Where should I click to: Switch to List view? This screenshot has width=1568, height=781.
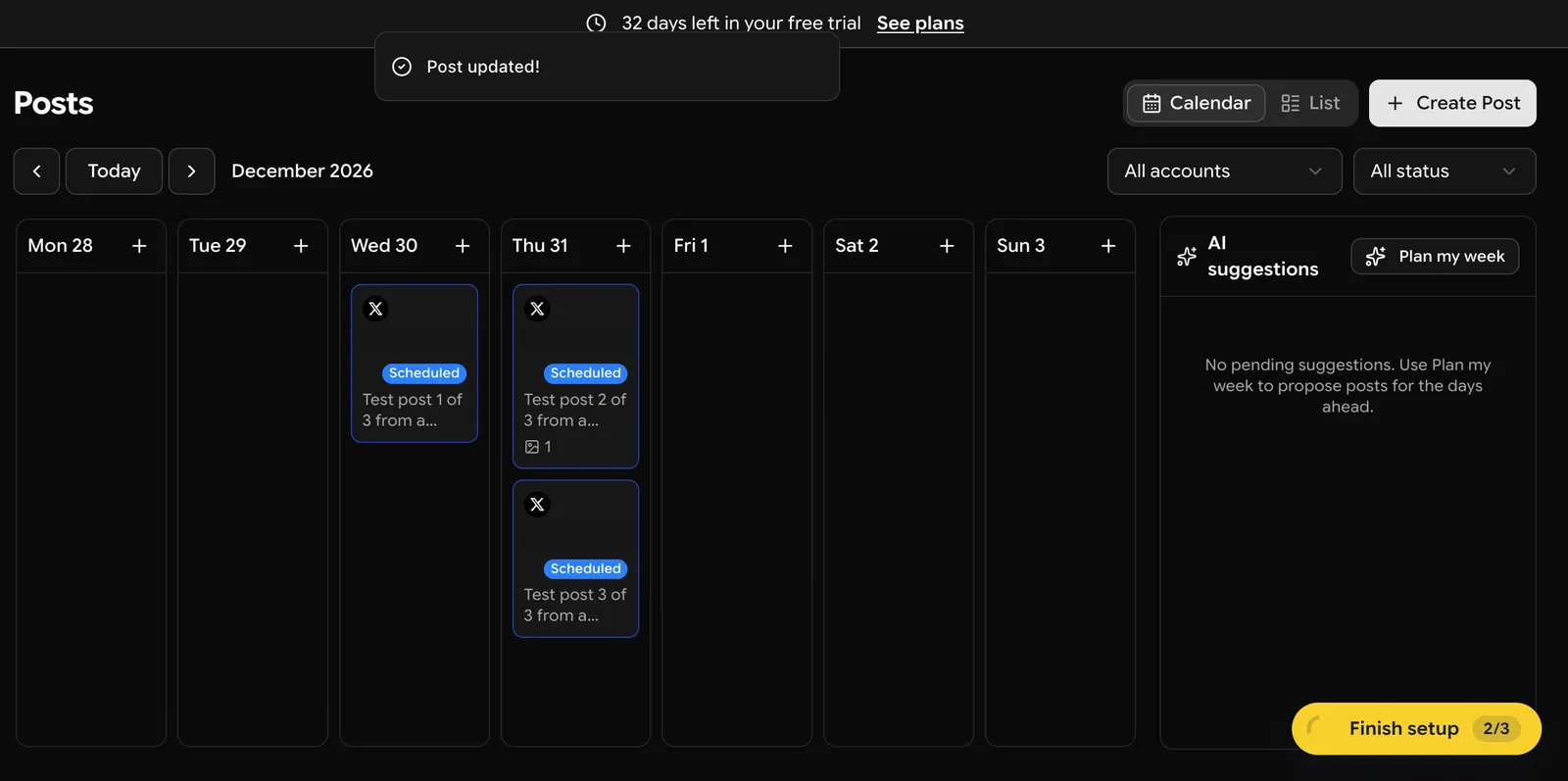pyautogui.click(x=1310, y=103)
